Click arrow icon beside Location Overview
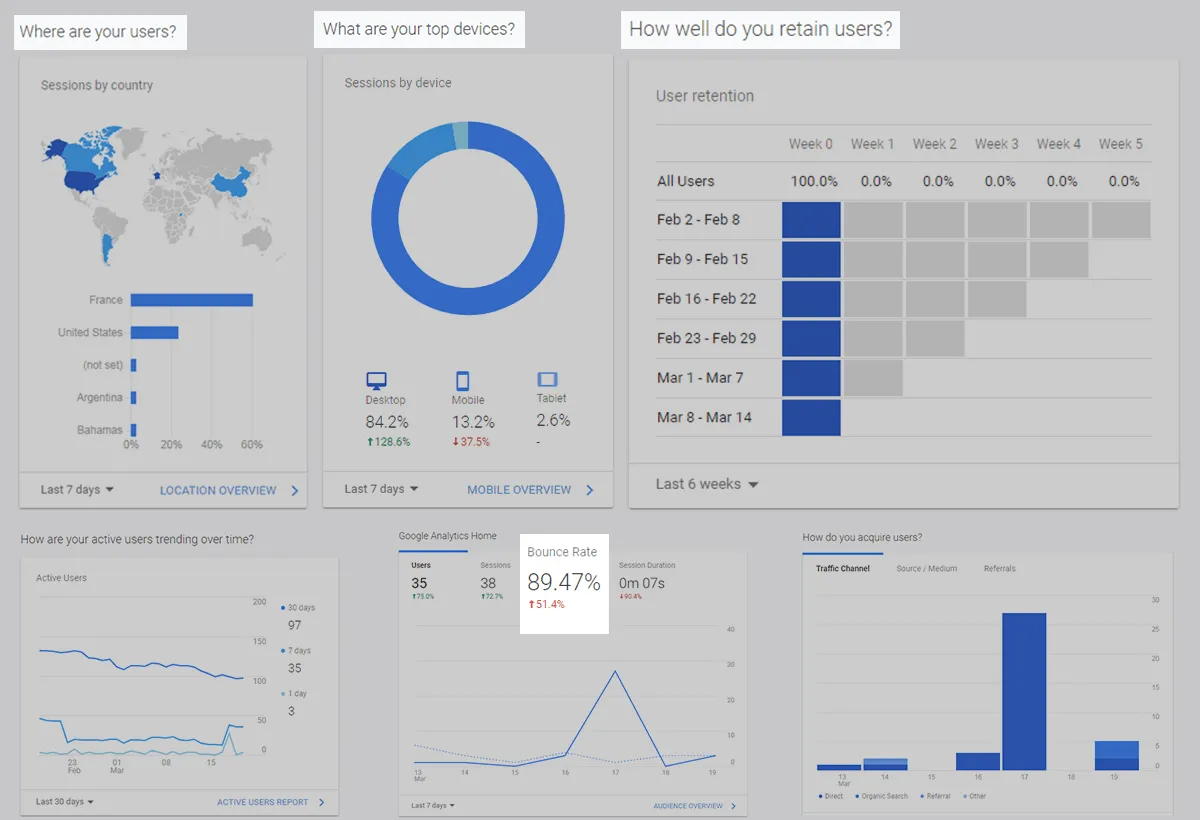The image size is (1200, 820). pos(295,491)
